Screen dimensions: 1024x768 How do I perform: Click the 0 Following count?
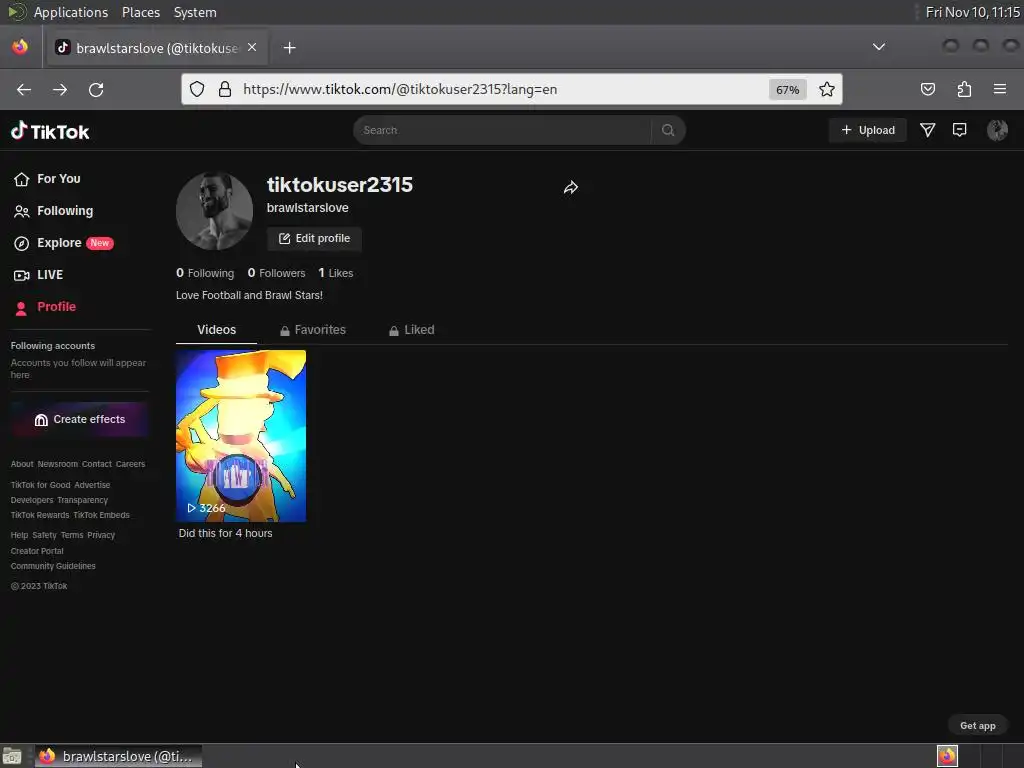(205, 273)
